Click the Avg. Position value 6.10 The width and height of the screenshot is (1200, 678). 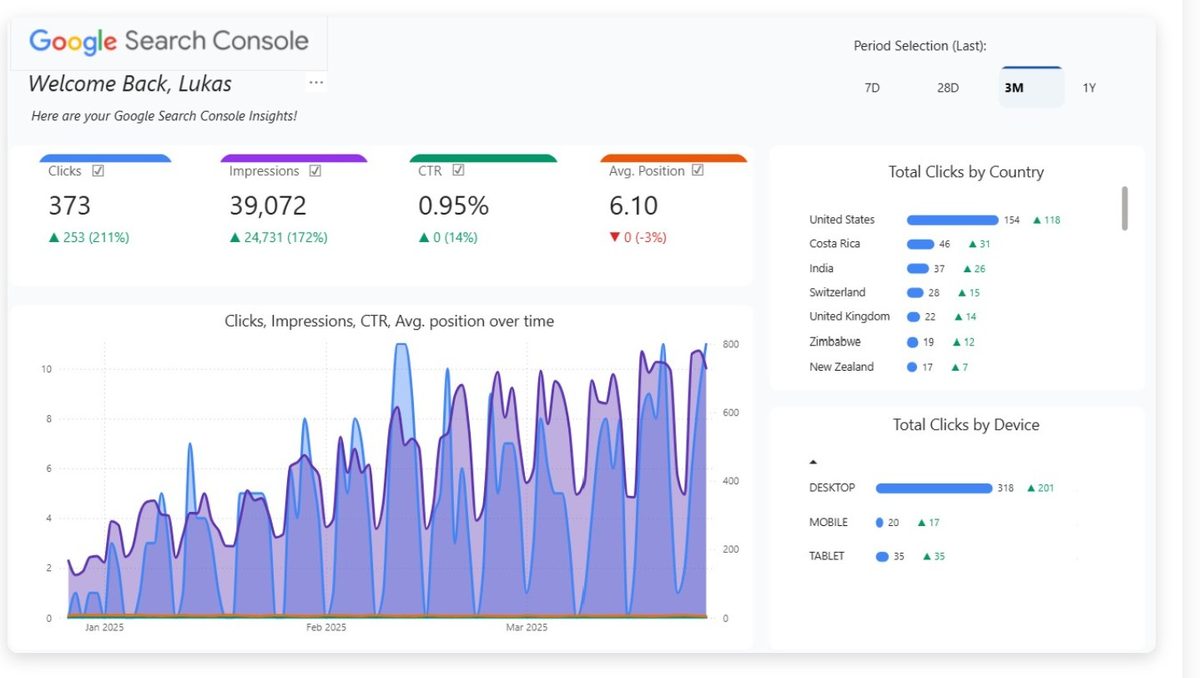tap(633, 206)
